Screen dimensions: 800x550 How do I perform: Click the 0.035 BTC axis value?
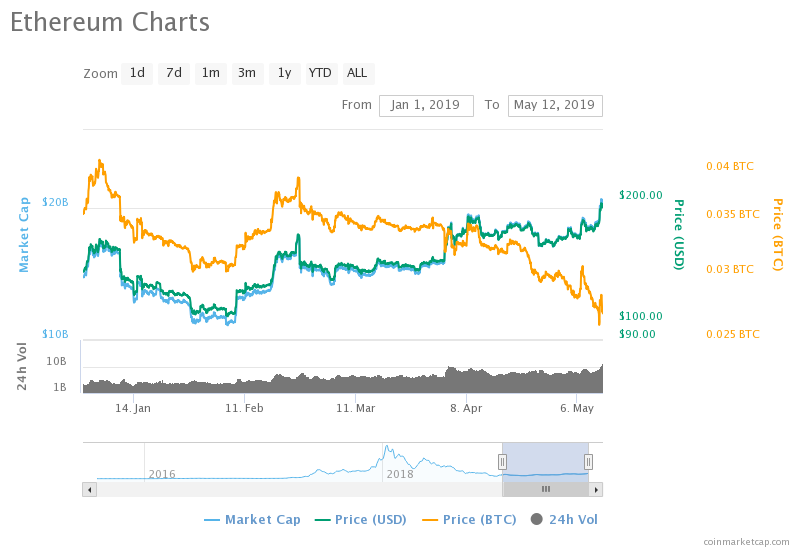coord(733,214)
